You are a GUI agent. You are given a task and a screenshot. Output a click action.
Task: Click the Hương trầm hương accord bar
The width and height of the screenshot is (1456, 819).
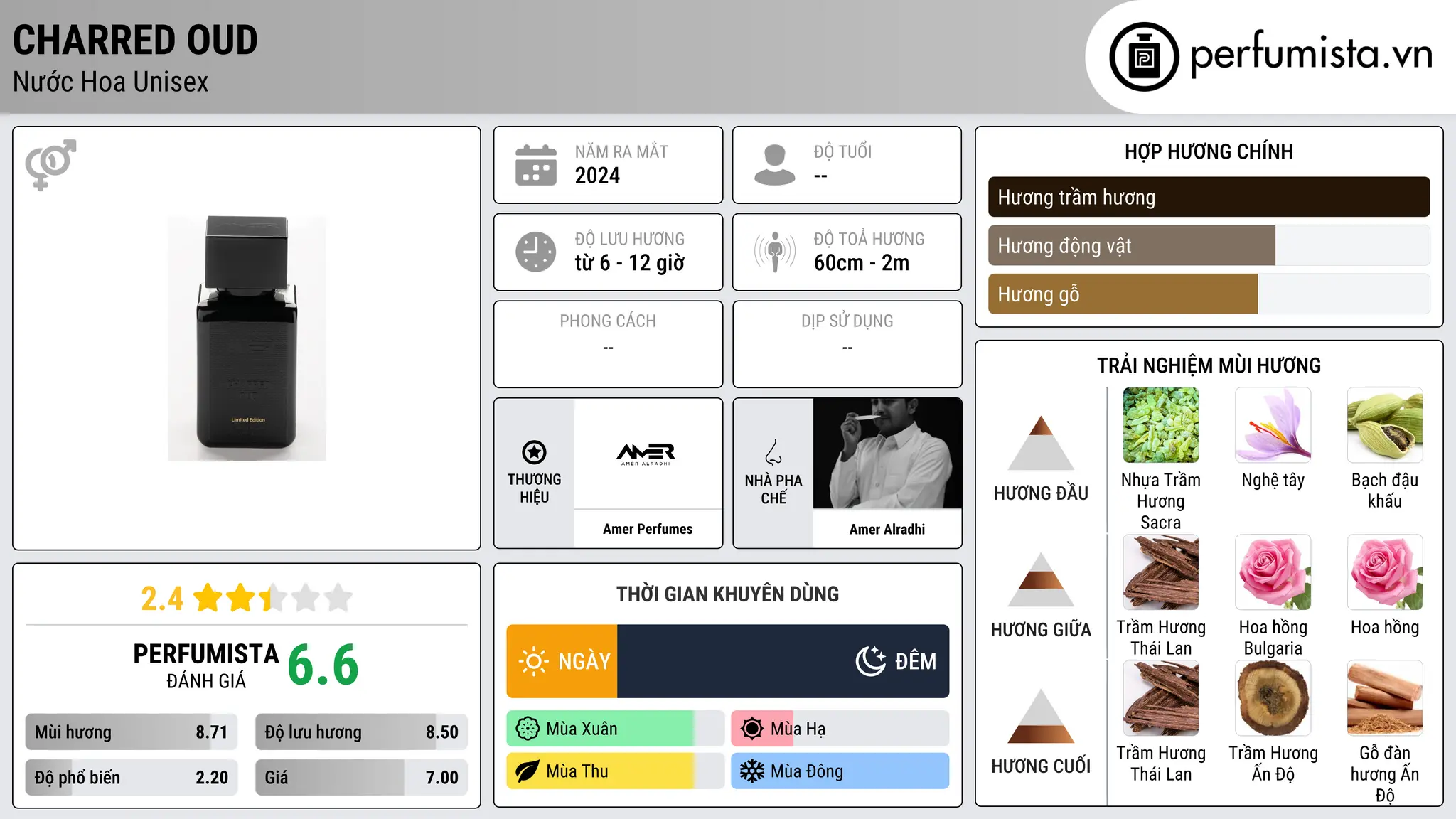coord(1209,197)
